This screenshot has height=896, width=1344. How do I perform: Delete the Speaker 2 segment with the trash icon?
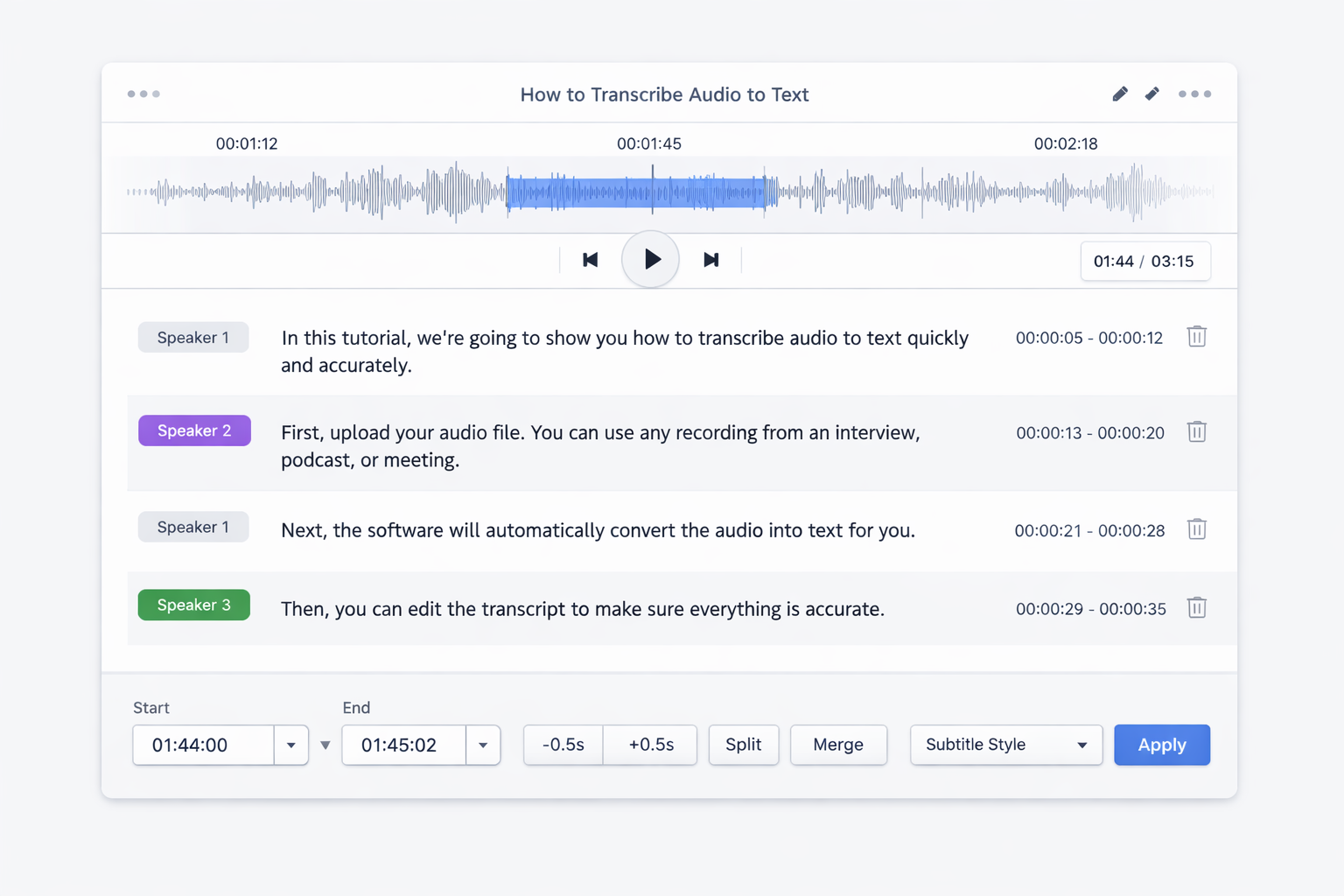1196,431
